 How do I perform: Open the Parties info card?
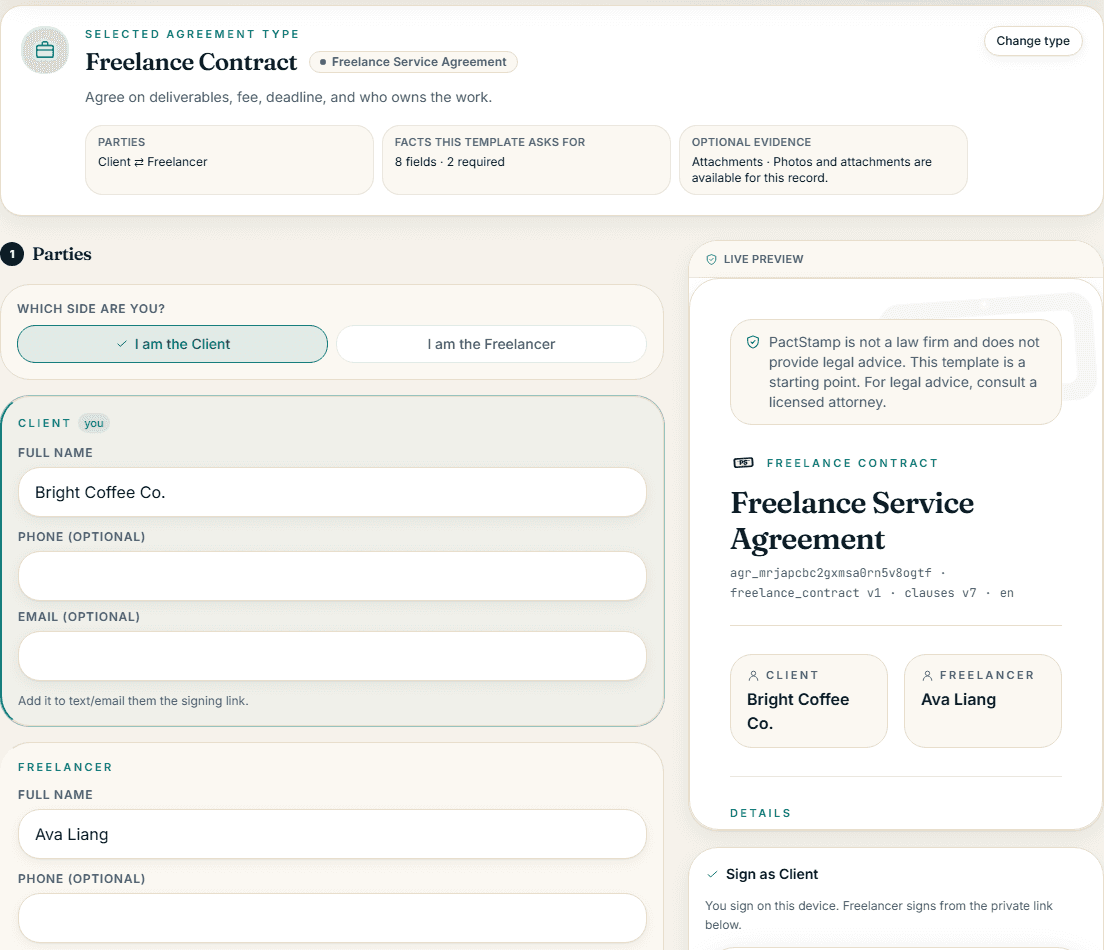click(x=230, y=160)
